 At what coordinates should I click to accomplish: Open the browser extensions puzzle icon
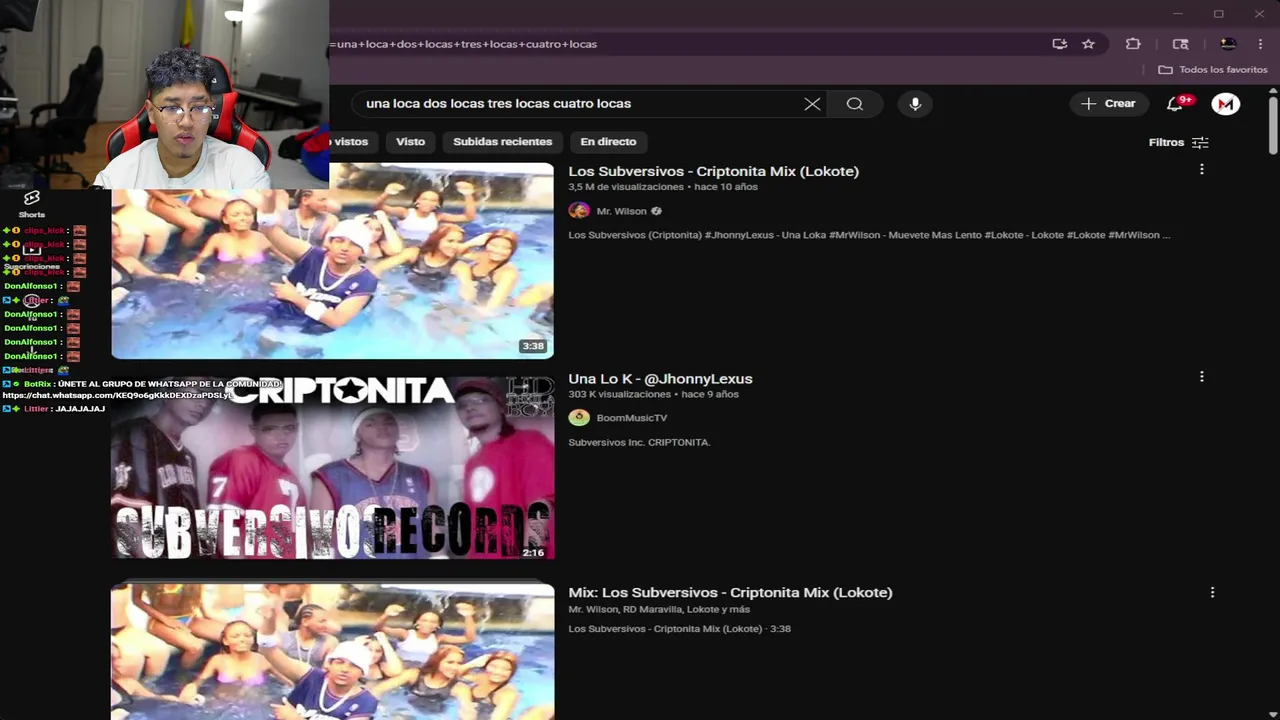tap(1133, 44)
